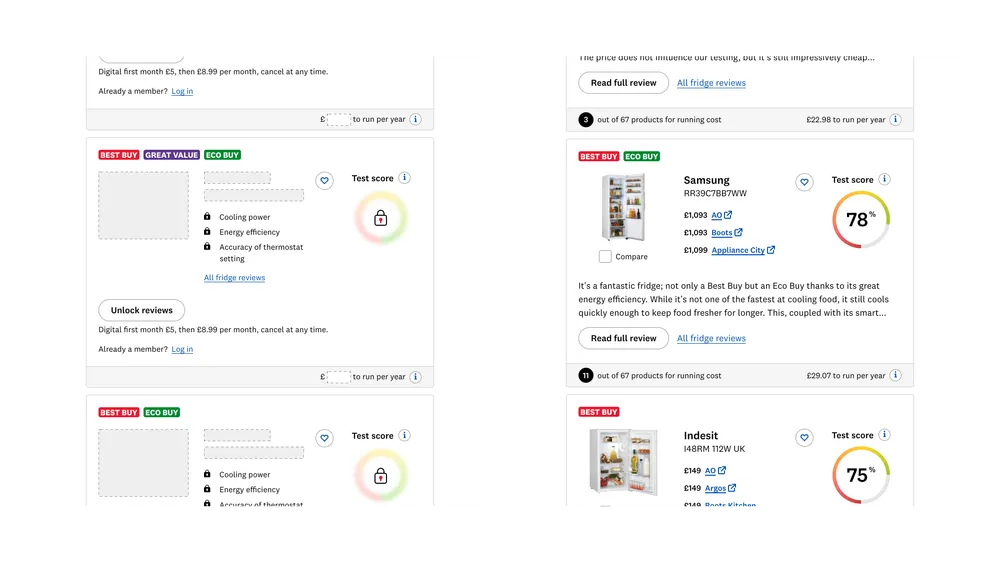Click the info icon beside £22.98 running cost
The width and height of the screenshot is (1000, 563).
coord(895,120)
